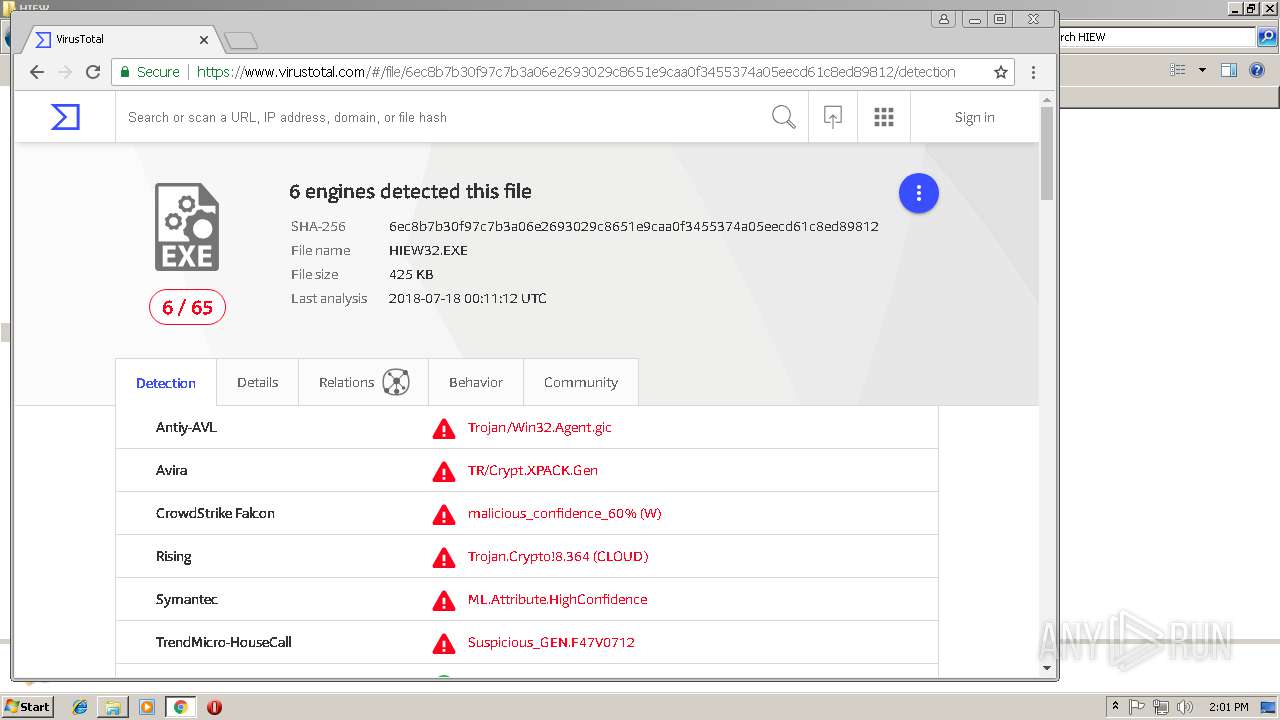
Task: Click the Search HIEW field in Explorer
Action: point(1155,37)
